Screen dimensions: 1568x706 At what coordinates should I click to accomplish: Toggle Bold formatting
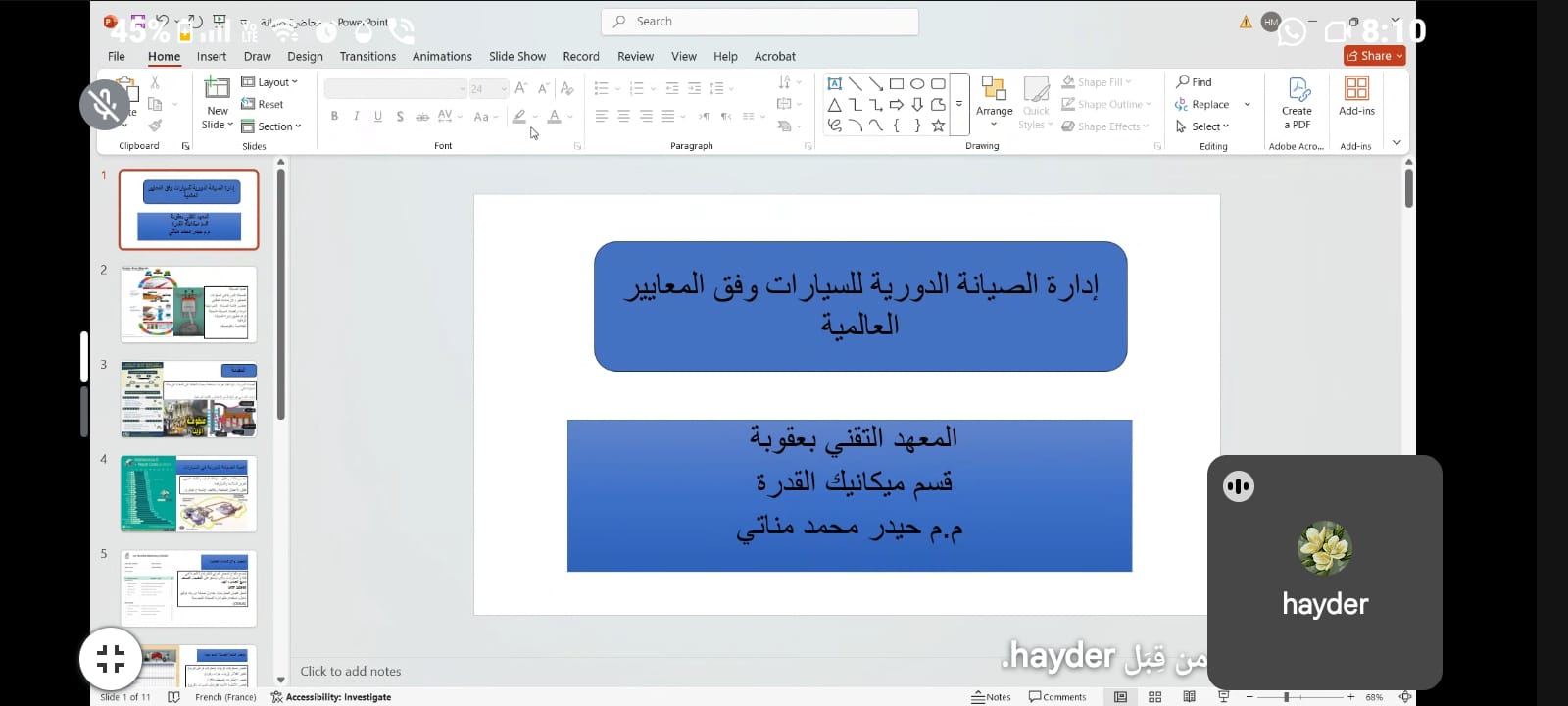tap(334, 116)
